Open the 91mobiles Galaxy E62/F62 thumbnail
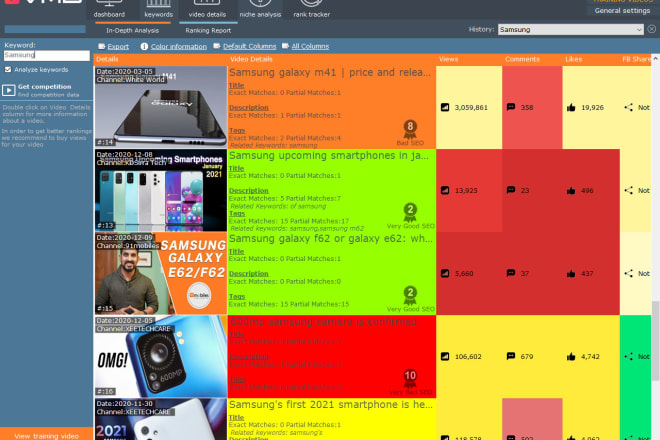 point(161,273)
